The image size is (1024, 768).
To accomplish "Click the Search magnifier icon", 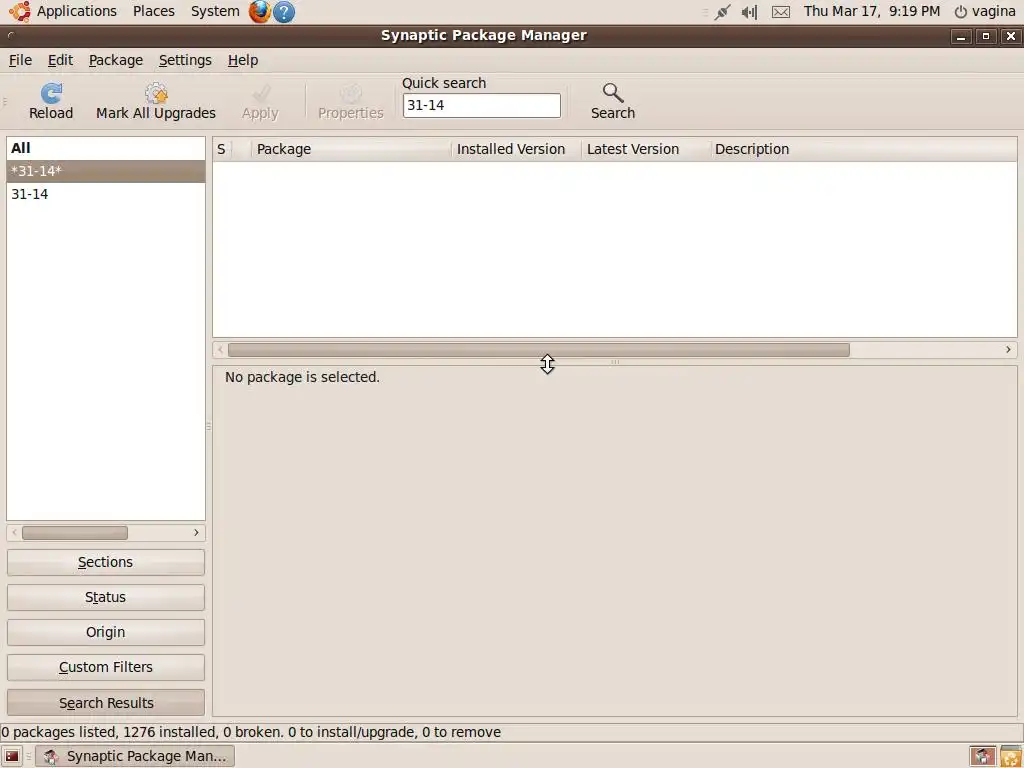I will pyautogui.click(x=613, y=93).
